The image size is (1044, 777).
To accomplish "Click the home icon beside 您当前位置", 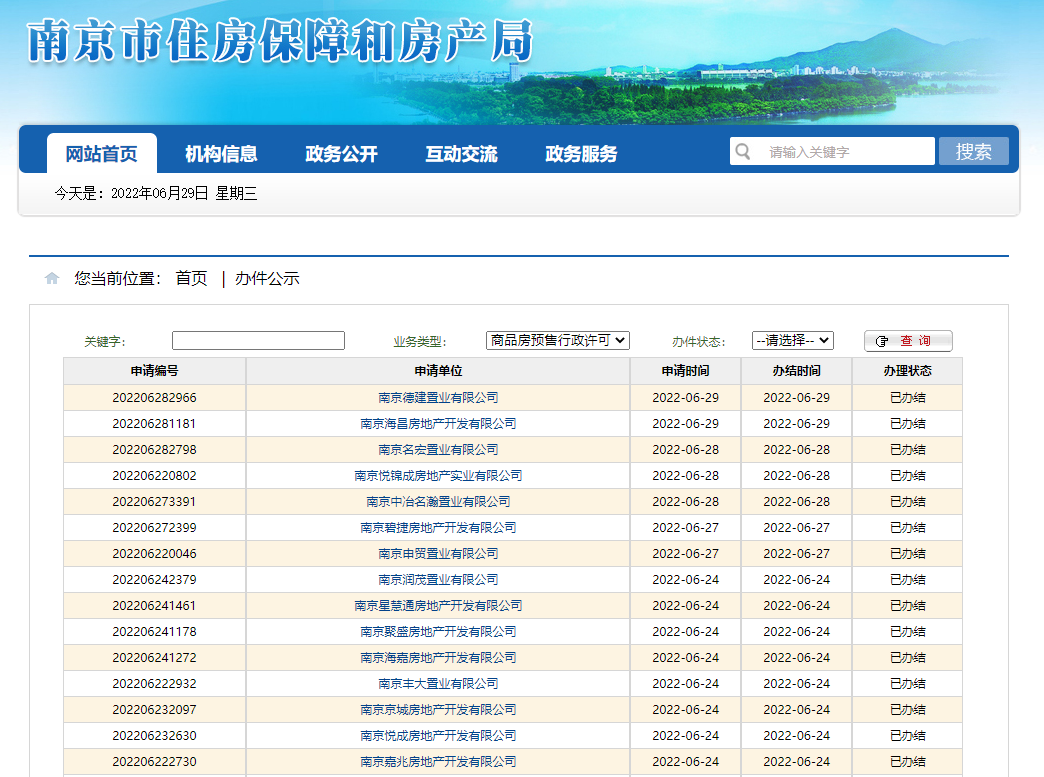I will pos(52,279).
